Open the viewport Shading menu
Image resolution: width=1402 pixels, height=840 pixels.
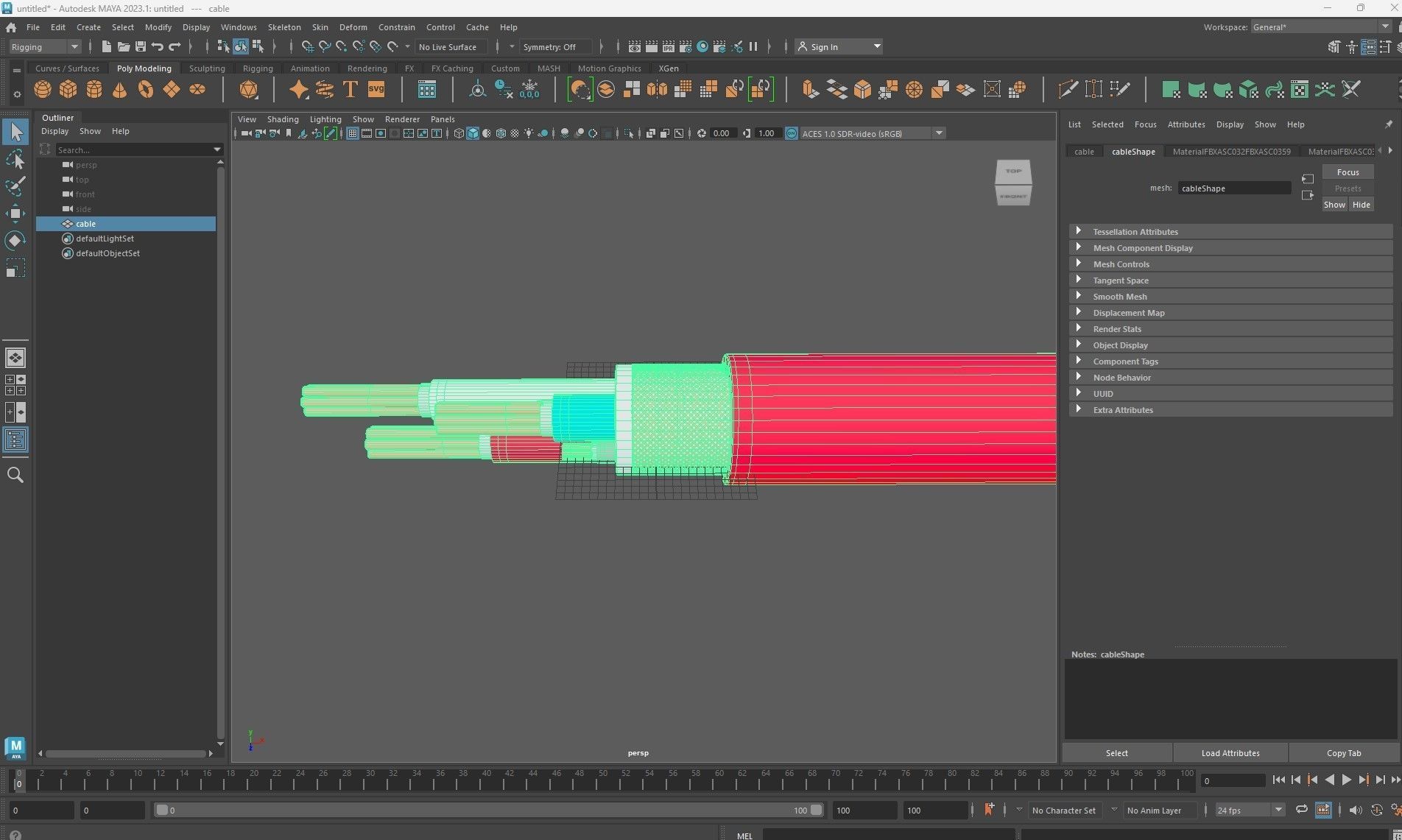[x=283, y=119]
